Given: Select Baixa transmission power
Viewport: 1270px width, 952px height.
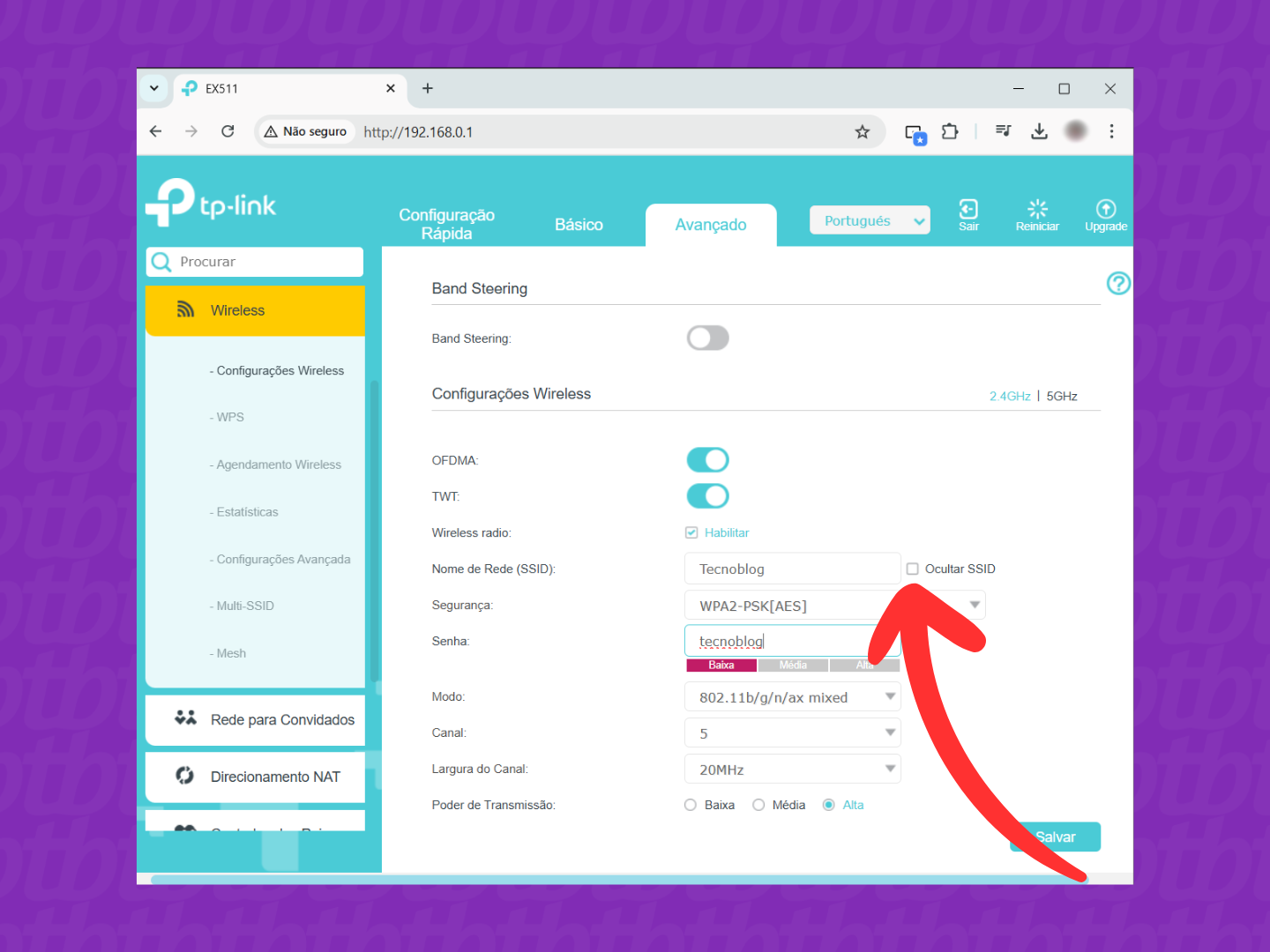Looking at the screenshot, I should click(691, 805).
